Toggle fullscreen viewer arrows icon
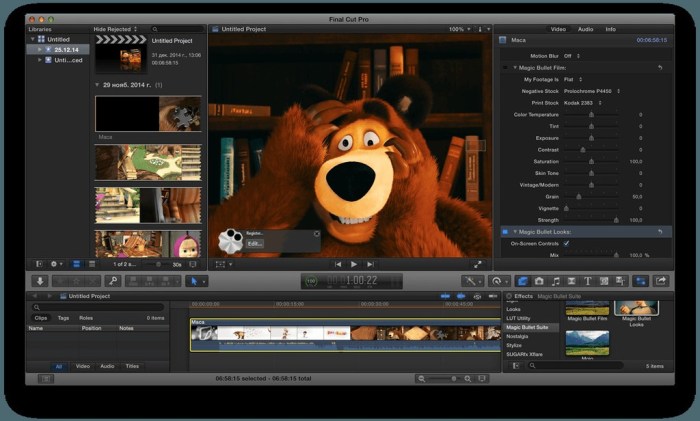Viewport: 700px width, 421px height. pos(478,264)
